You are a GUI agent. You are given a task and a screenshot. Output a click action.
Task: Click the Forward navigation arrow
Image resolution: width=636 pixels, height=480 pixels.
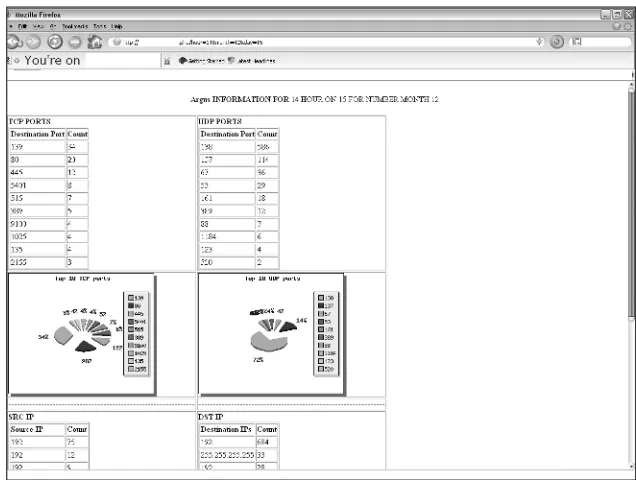pos(33,42)
